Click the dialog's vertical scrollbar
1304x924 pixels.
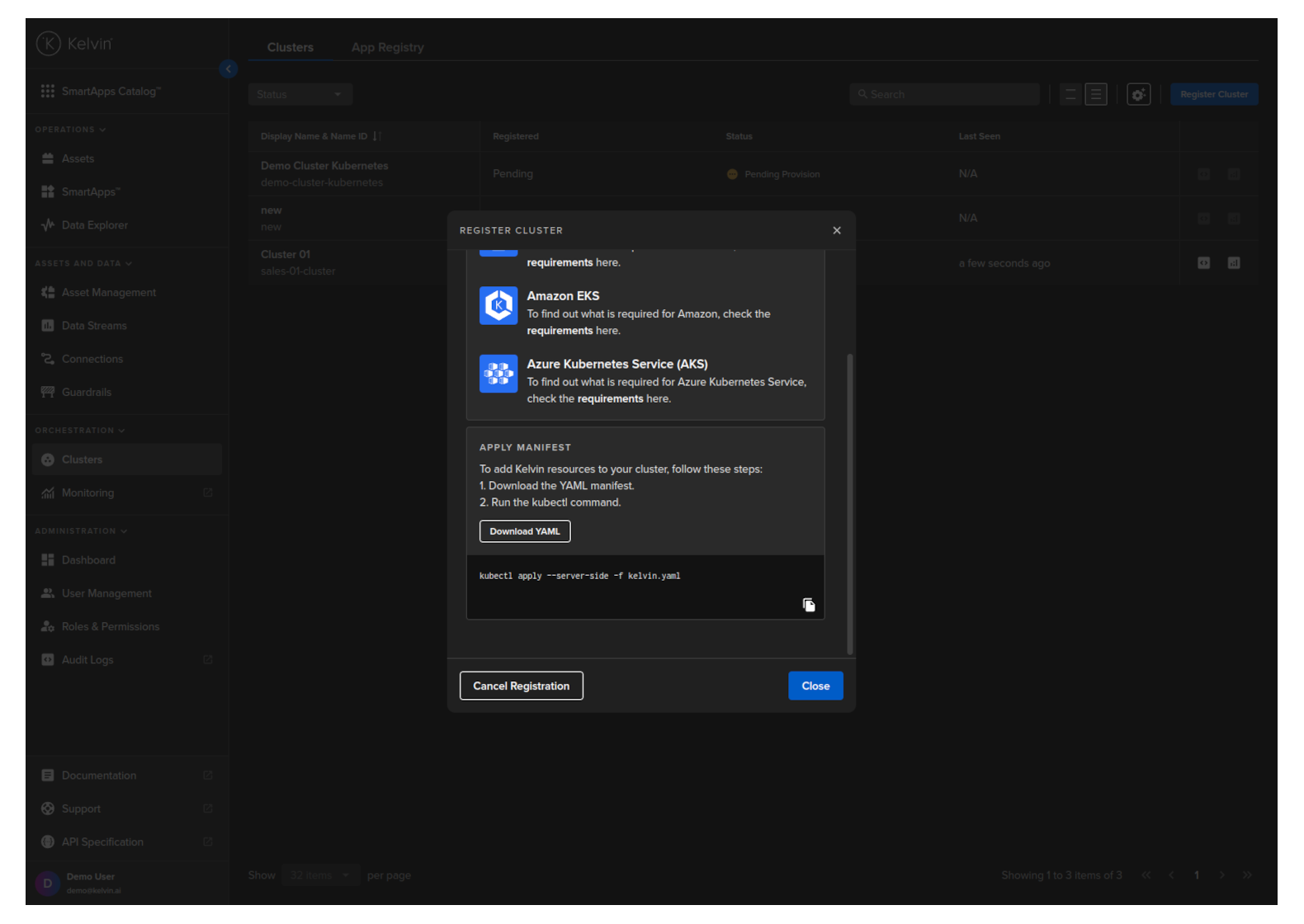[850, 503]
